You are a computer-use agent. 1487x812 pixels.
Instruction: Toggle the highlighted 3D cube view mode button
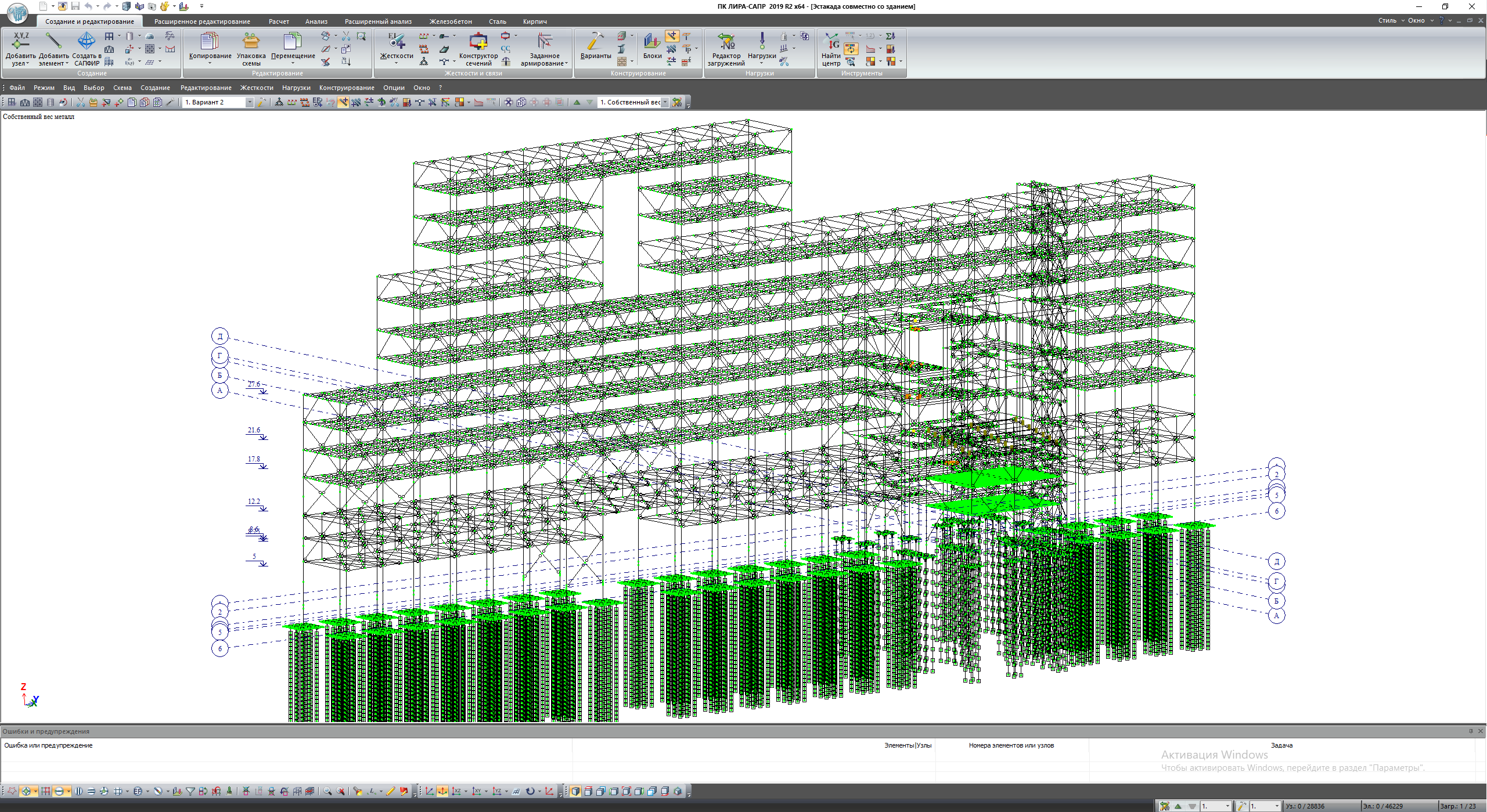575,792
